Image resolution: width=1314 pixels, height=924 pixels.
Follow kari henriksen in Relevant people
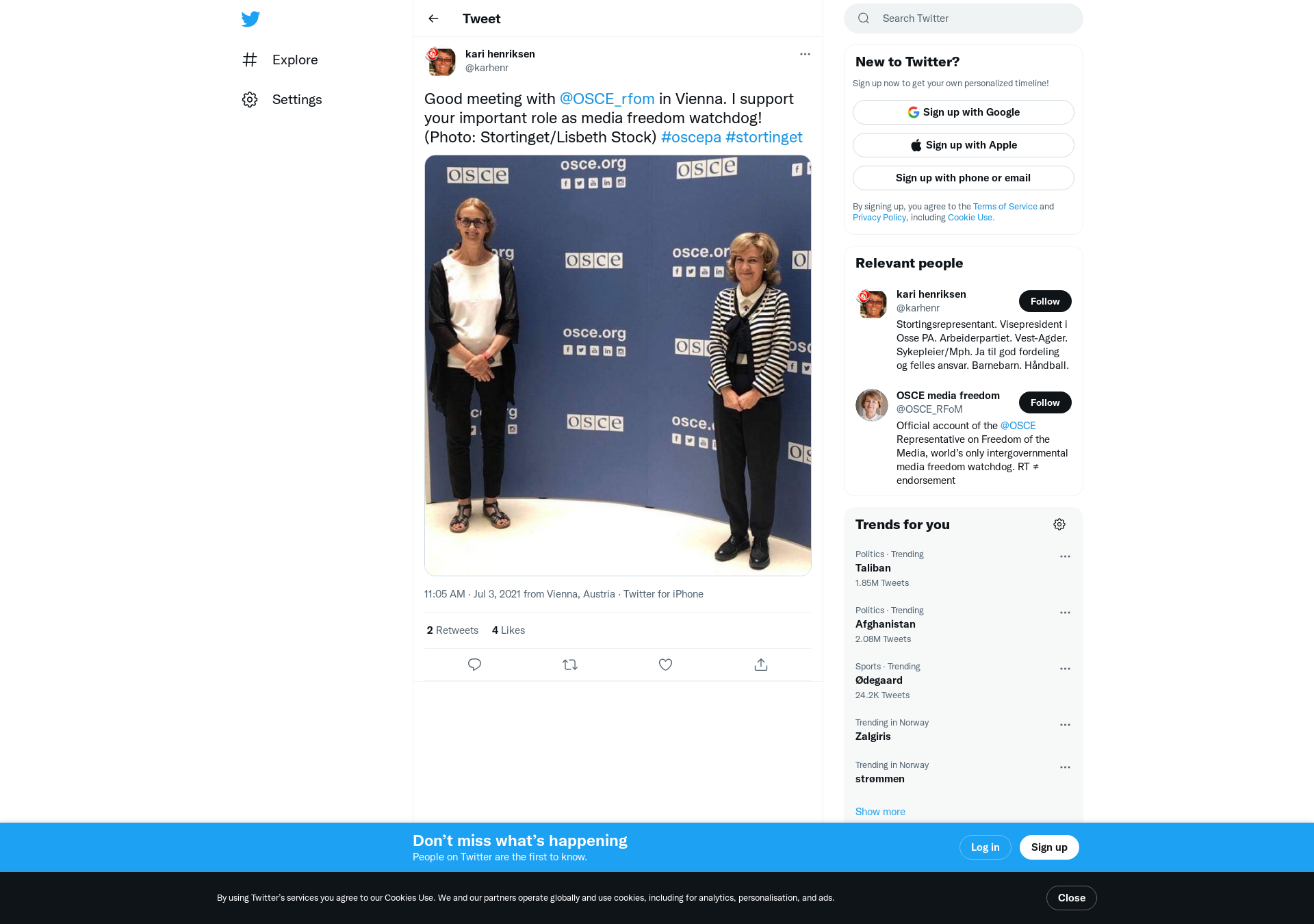1045,301
